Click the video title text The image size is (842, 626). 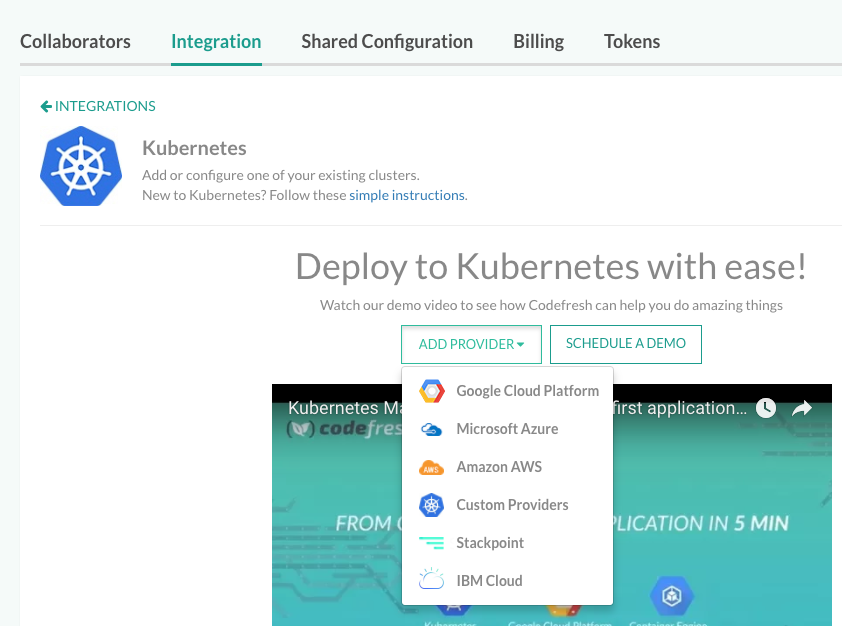click(x=346, y=408)
